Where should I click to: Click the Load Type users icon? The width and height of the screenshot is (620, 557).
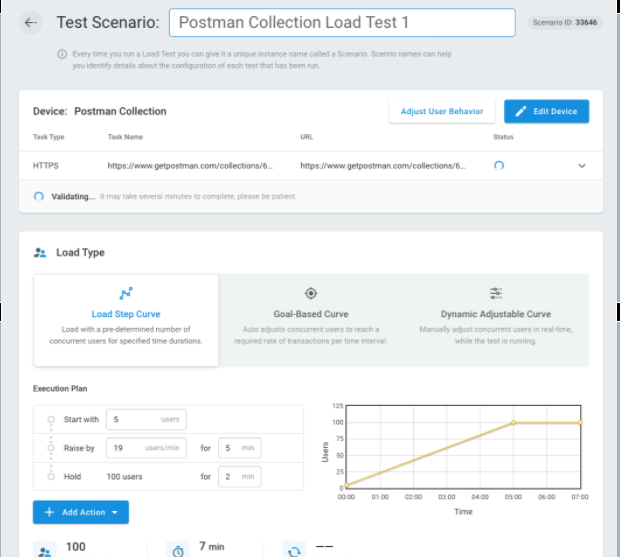point(40,253)
